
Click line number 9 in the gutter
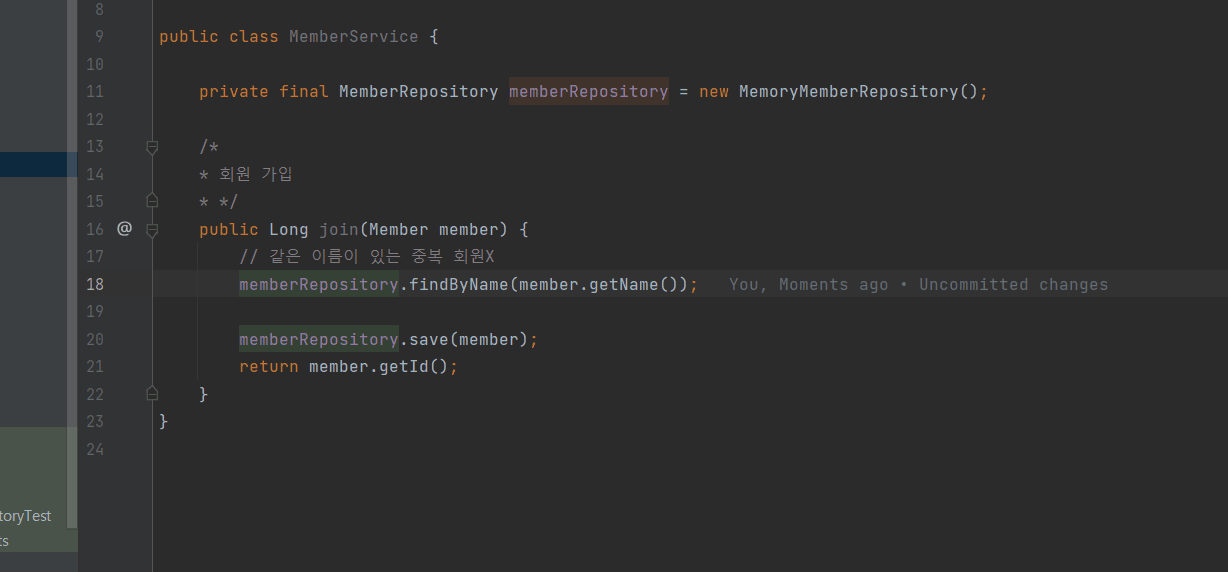pos(99,37)
